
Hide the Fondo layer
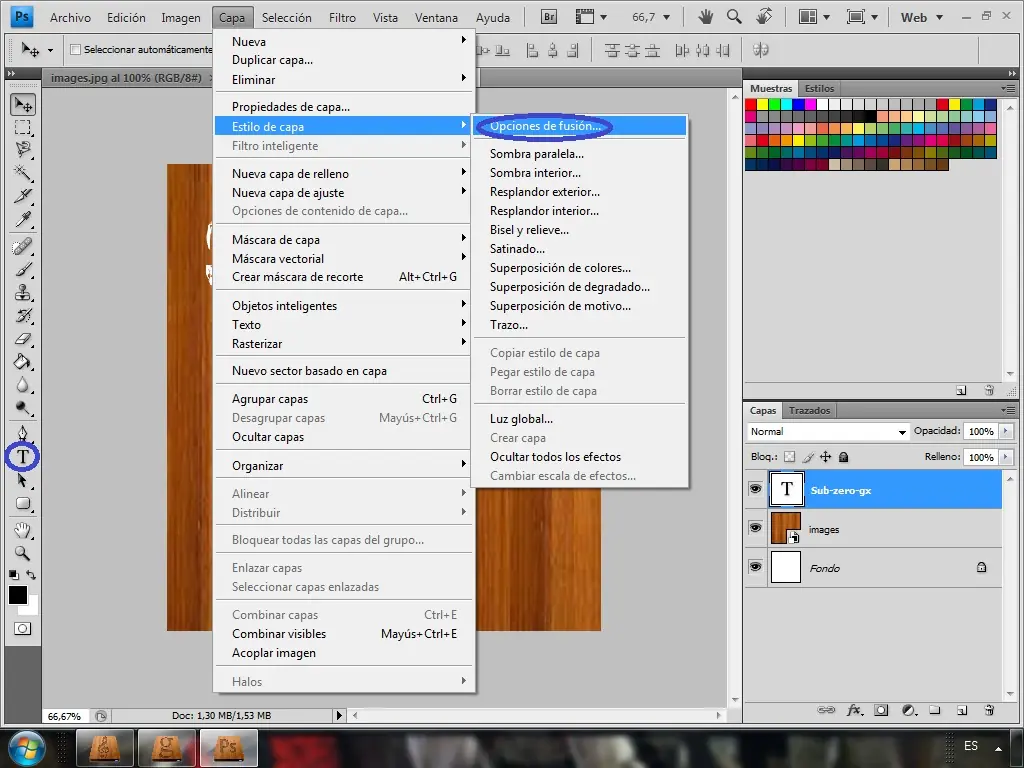(756, 566)
